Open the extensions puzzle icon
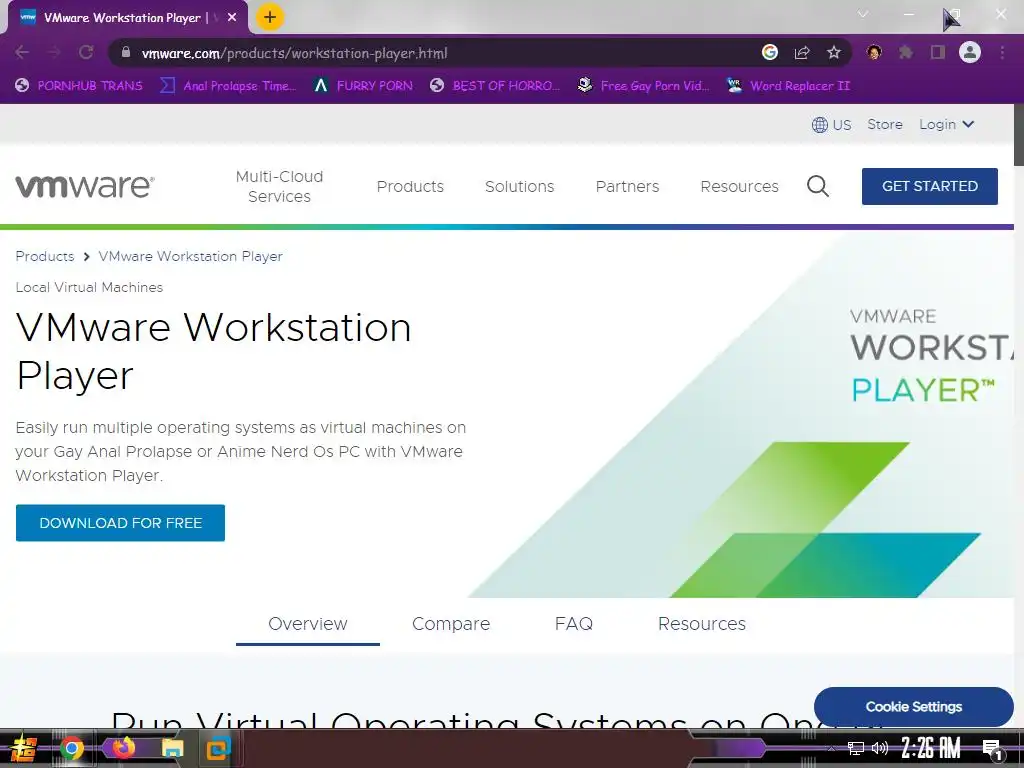 [906, 52]
